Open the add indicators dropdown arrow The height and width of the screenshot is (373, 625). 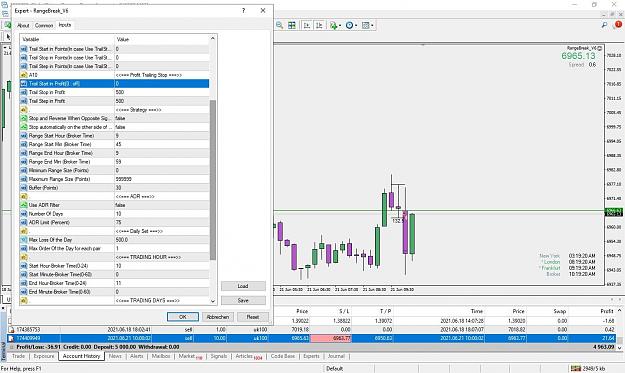pyautogui.click(x=339, y=26)
